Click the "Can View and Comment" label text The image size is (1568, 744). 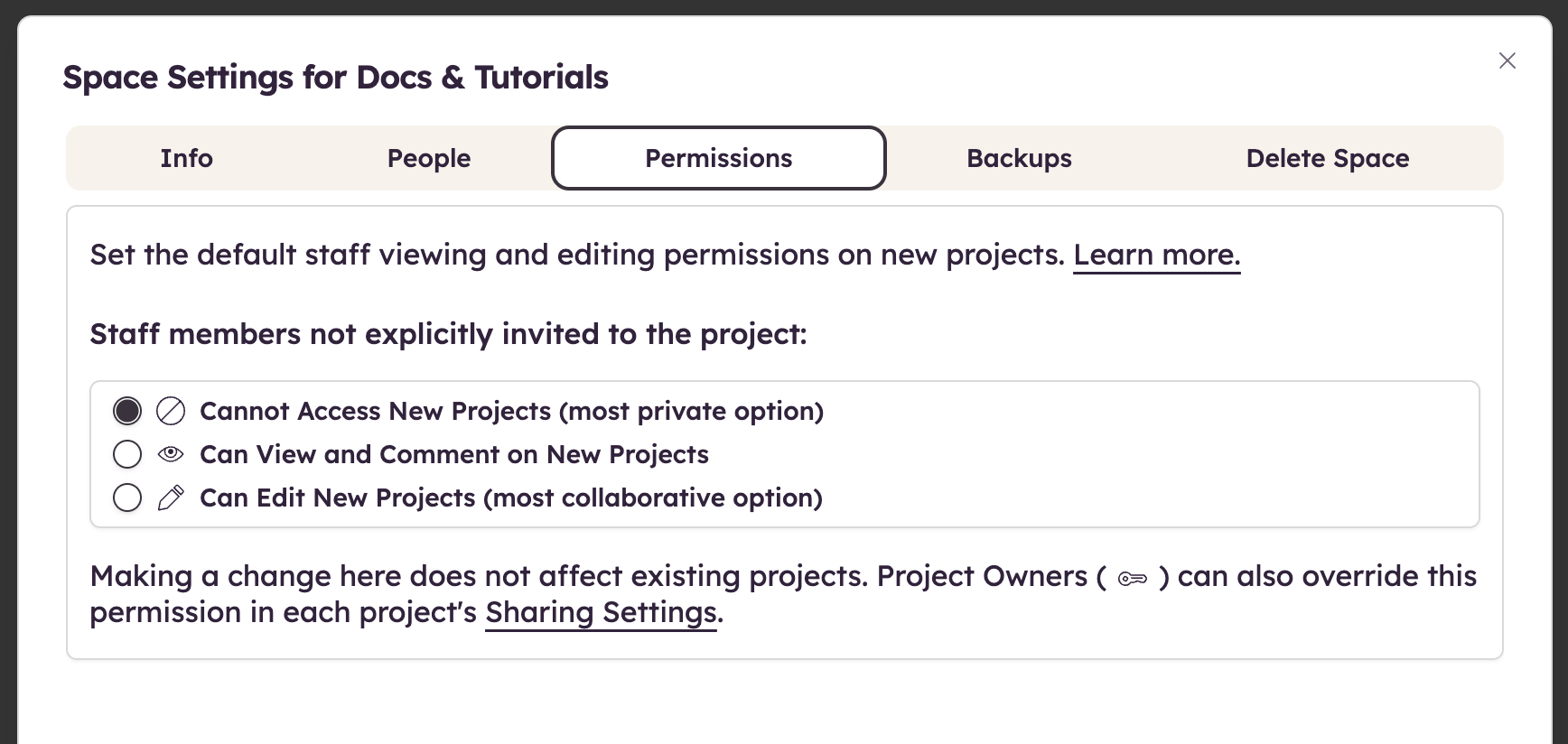[454, 454]
